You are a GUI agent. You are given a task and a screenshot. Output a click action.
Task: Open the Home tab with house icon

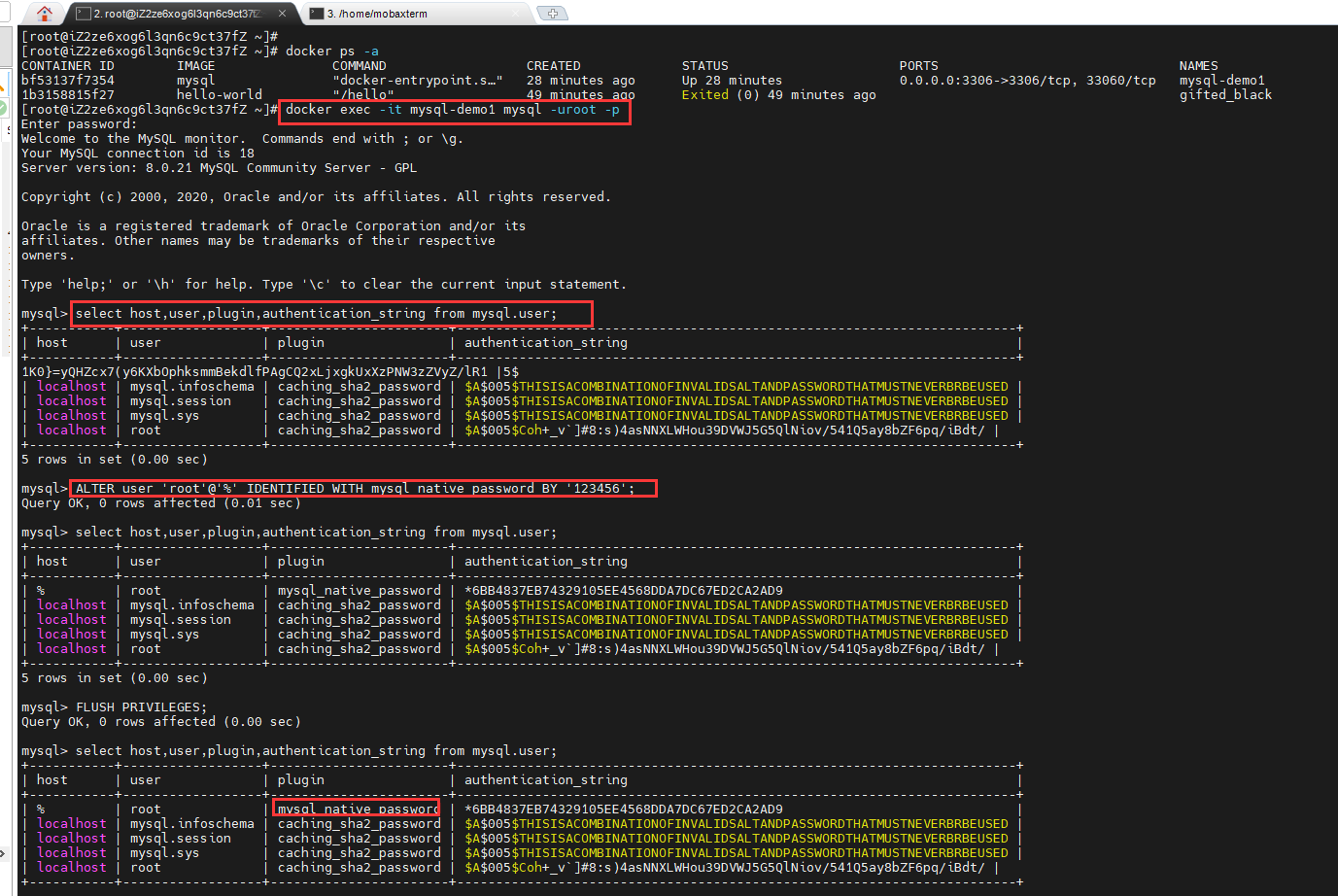[45, 13]
